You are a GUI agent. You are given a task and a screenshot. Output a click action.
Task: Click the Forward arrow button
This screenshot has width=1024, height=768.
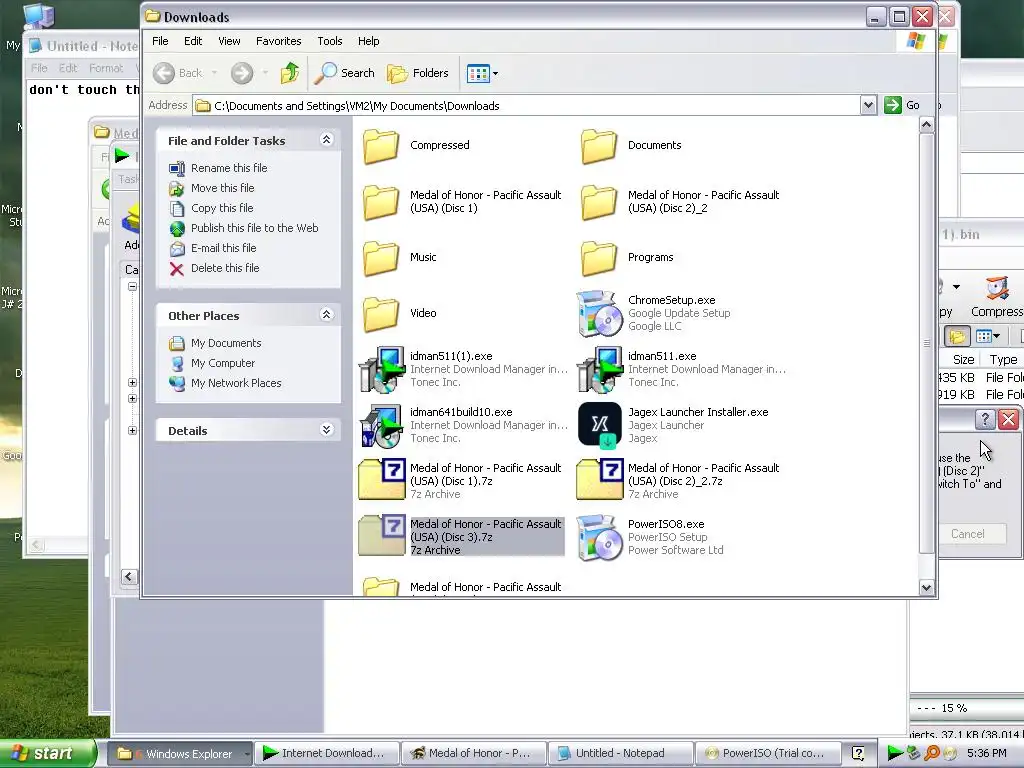point(242,73)
